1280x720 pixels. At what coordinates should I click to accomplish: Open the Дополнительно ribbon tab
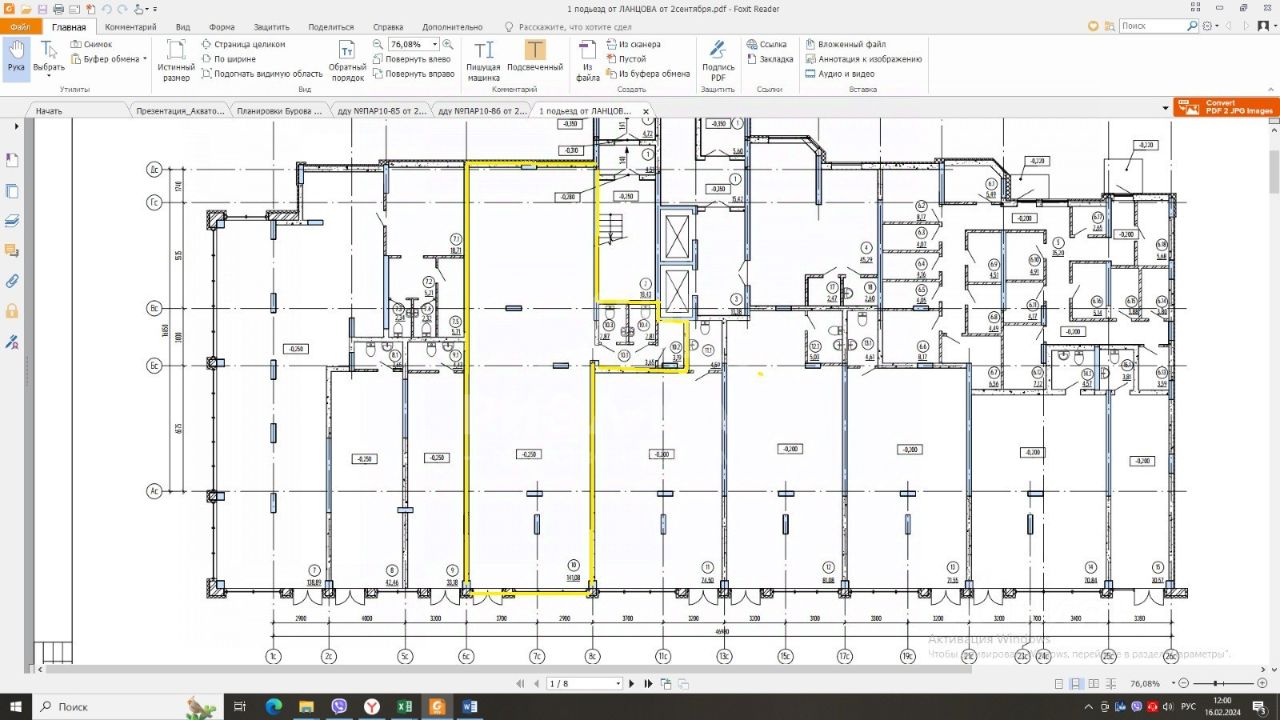[x=452, y=27]
